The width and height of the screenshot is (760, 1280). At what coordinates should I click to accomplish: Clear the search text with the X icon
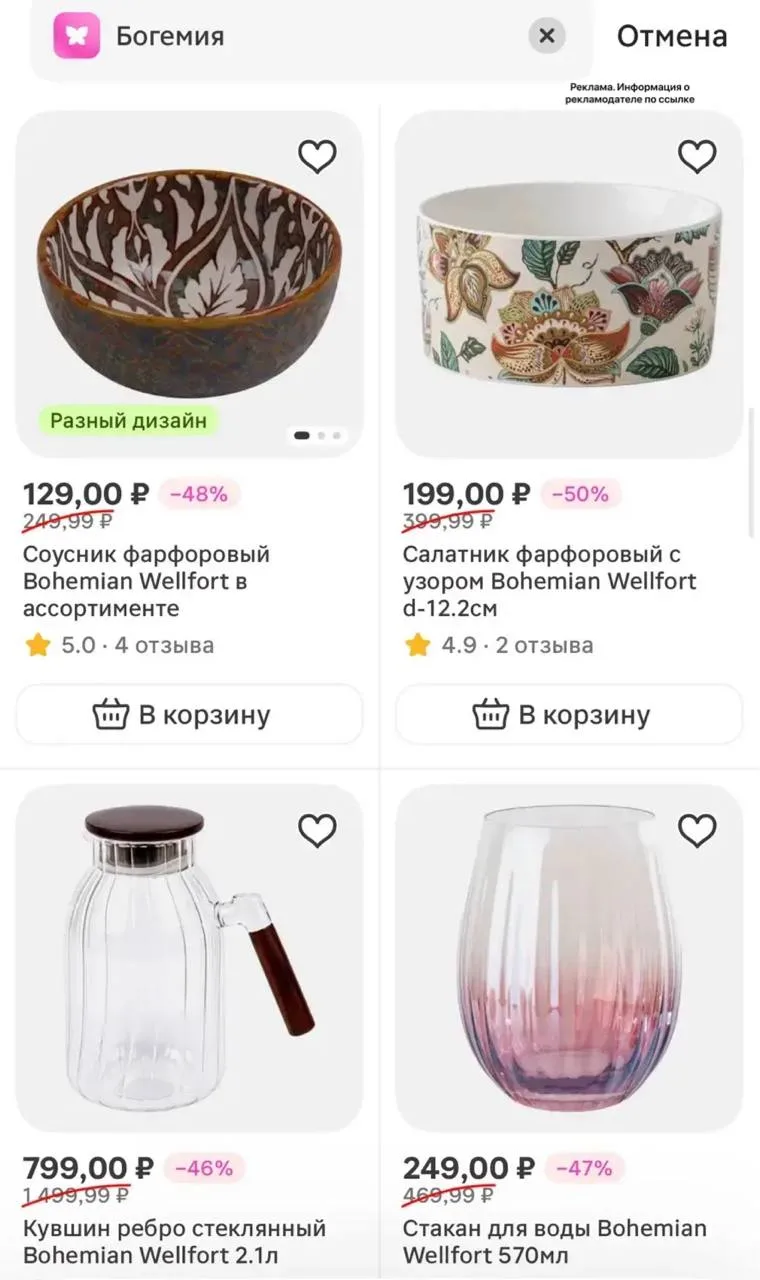pyautogui.click(x=547, y=37)
